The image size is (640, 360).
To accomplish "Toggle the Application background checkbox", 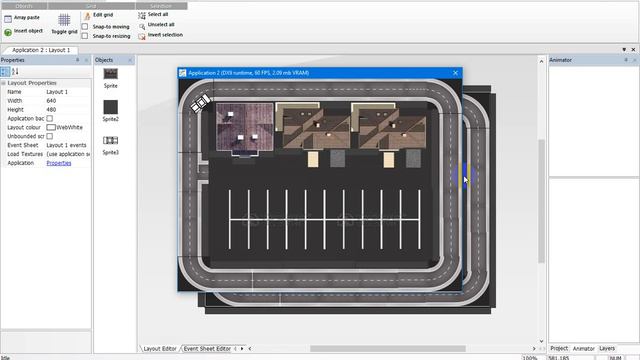I will point(49,118).
